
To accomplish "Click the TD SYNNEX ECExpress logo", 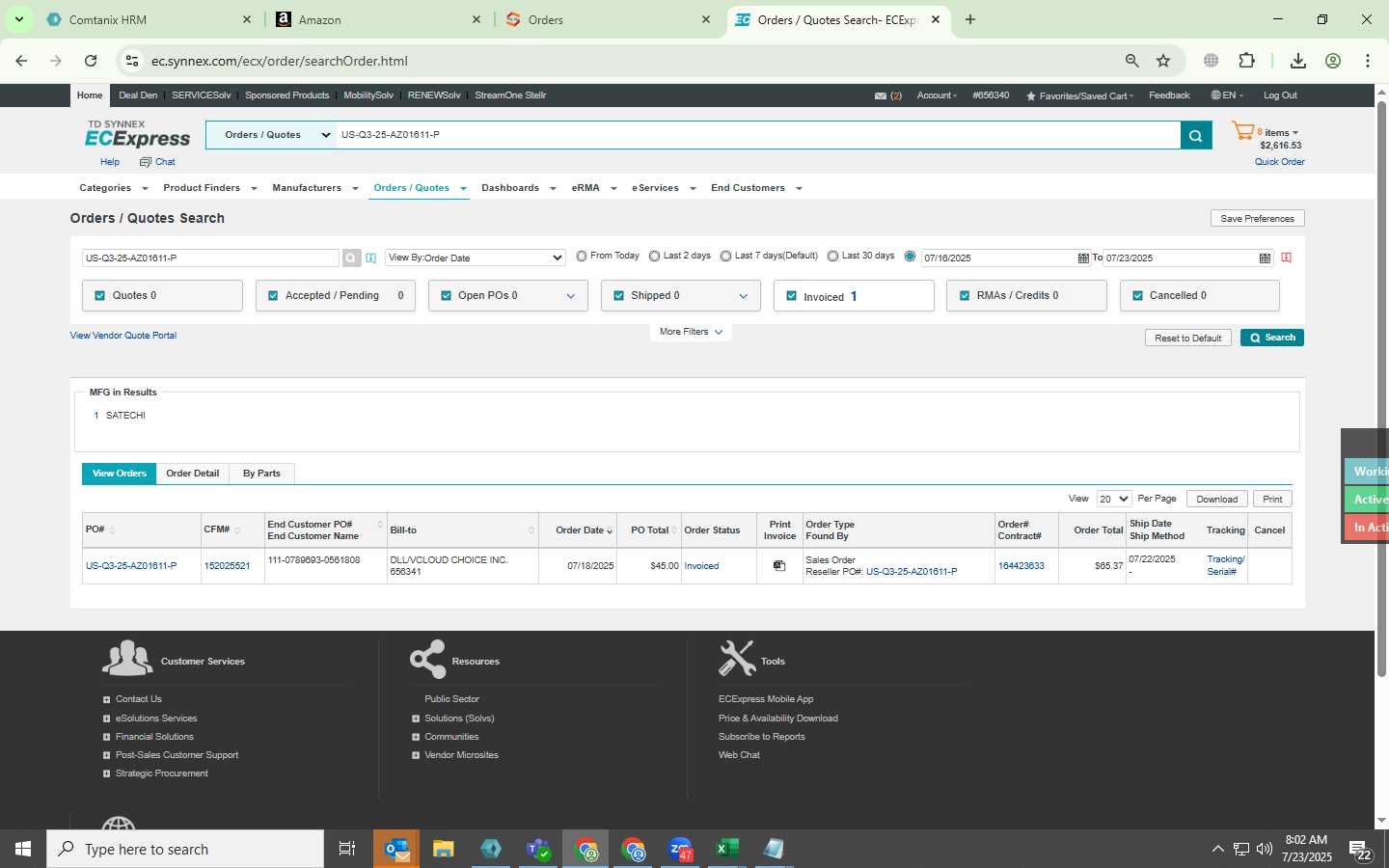I will click(x=137, y=134).
